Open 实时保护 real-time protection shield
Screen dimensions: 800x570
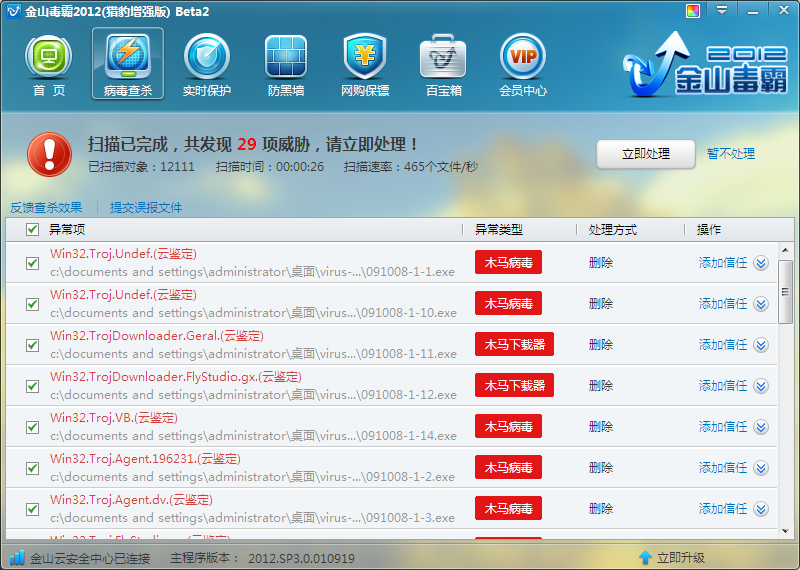pos(207,58)
